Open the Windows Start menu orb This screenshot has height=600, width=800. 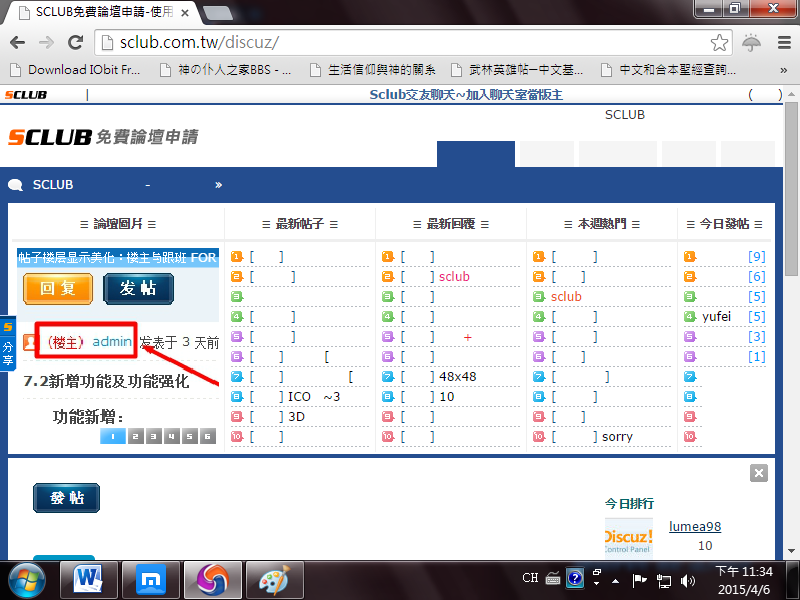[27, 581]
